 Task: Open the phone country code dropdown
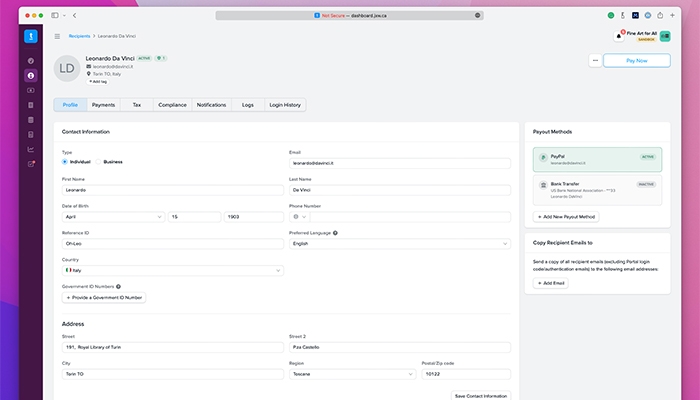coord(300,217)
